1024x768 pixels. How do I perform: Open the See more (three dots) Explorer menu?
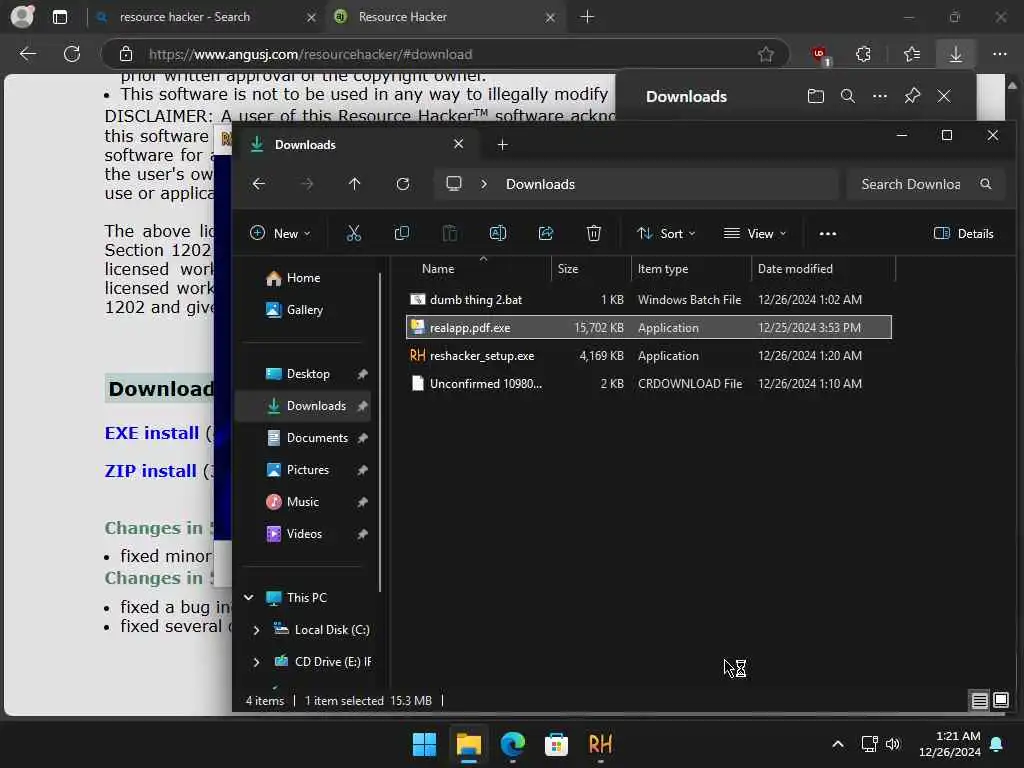pyautogui.click(x=827, y=234)
